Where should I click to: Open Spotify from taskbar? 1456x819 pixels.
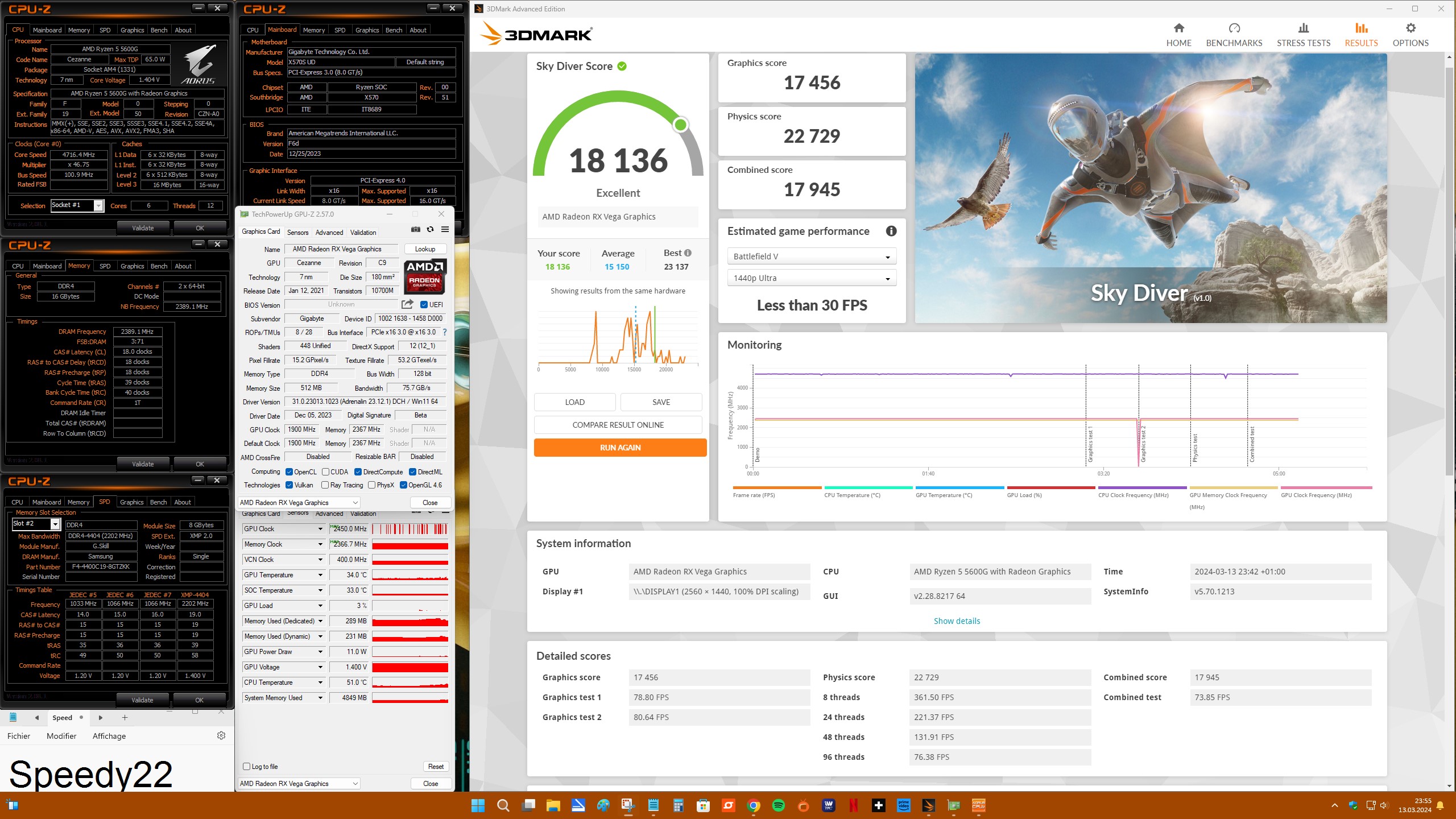[x=779, y=805]
